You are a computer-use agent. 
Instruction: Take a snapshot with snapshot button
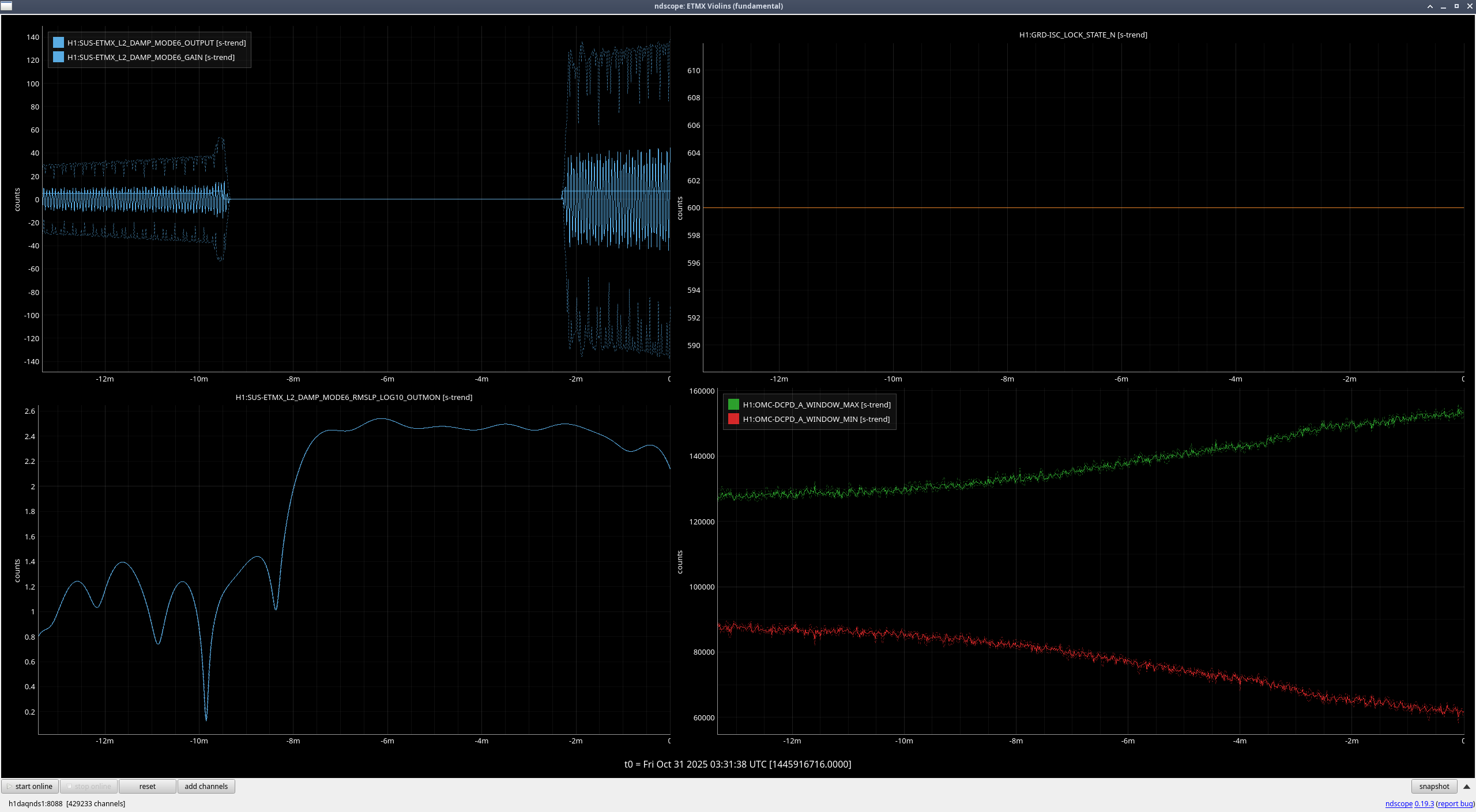coord(1434,786)
